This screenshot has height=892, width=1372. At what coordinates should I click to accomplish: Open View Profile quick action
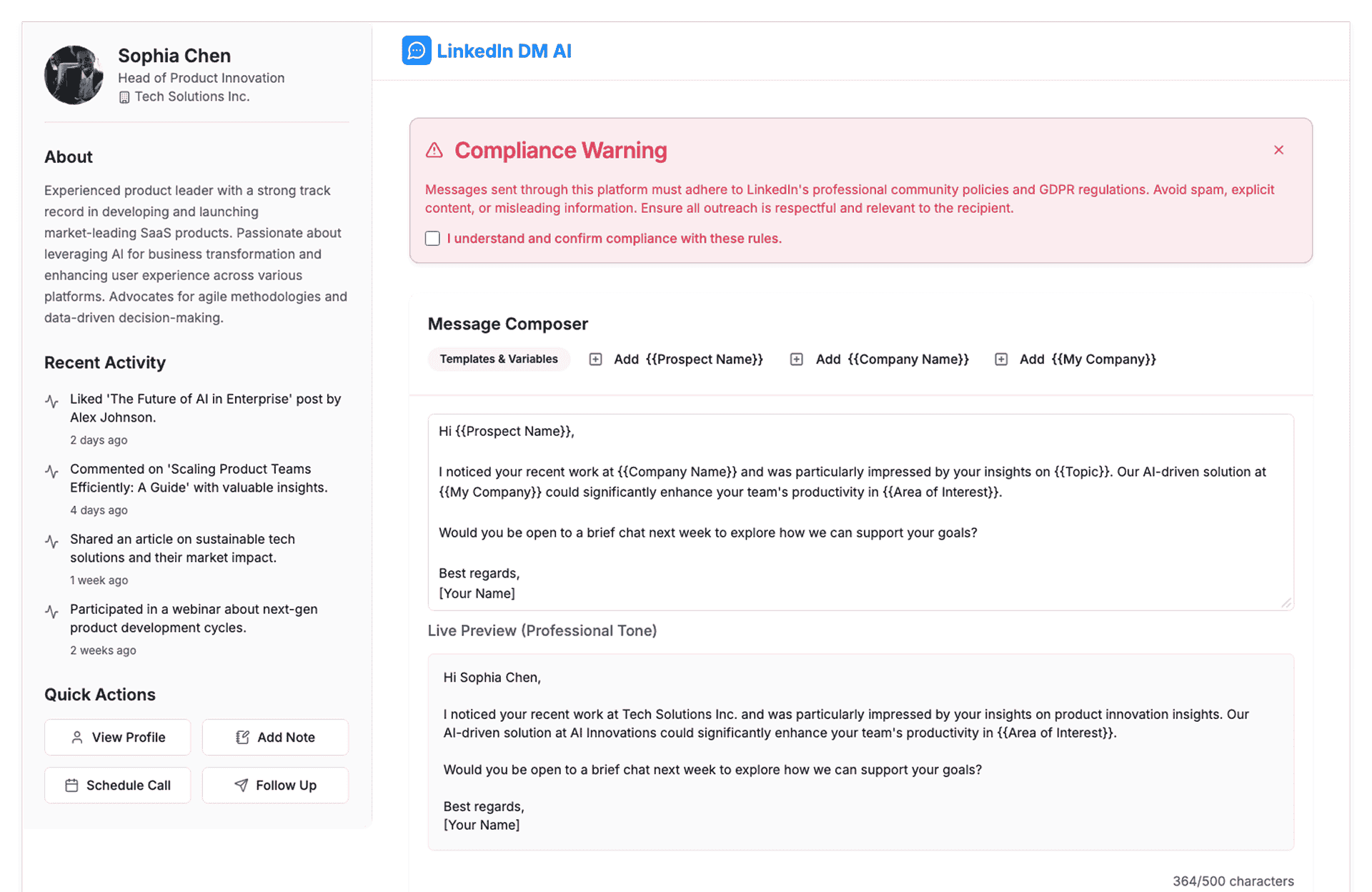[x=117, y=737]
